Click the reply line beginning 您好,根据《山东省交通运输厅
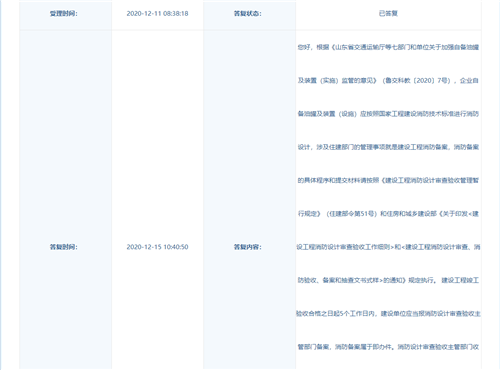Screen dimensions: 500x370 [388, 47]
